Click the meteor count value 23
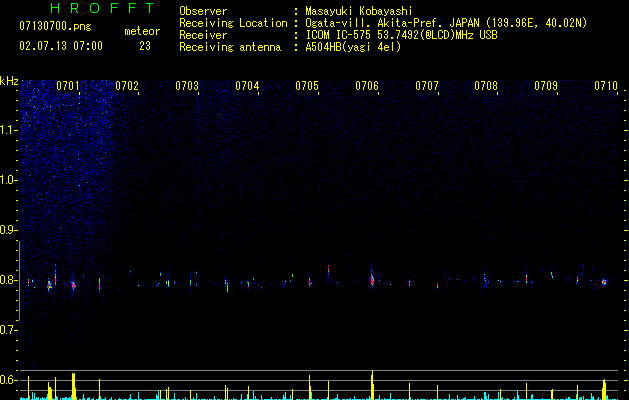 click(145, 46)
